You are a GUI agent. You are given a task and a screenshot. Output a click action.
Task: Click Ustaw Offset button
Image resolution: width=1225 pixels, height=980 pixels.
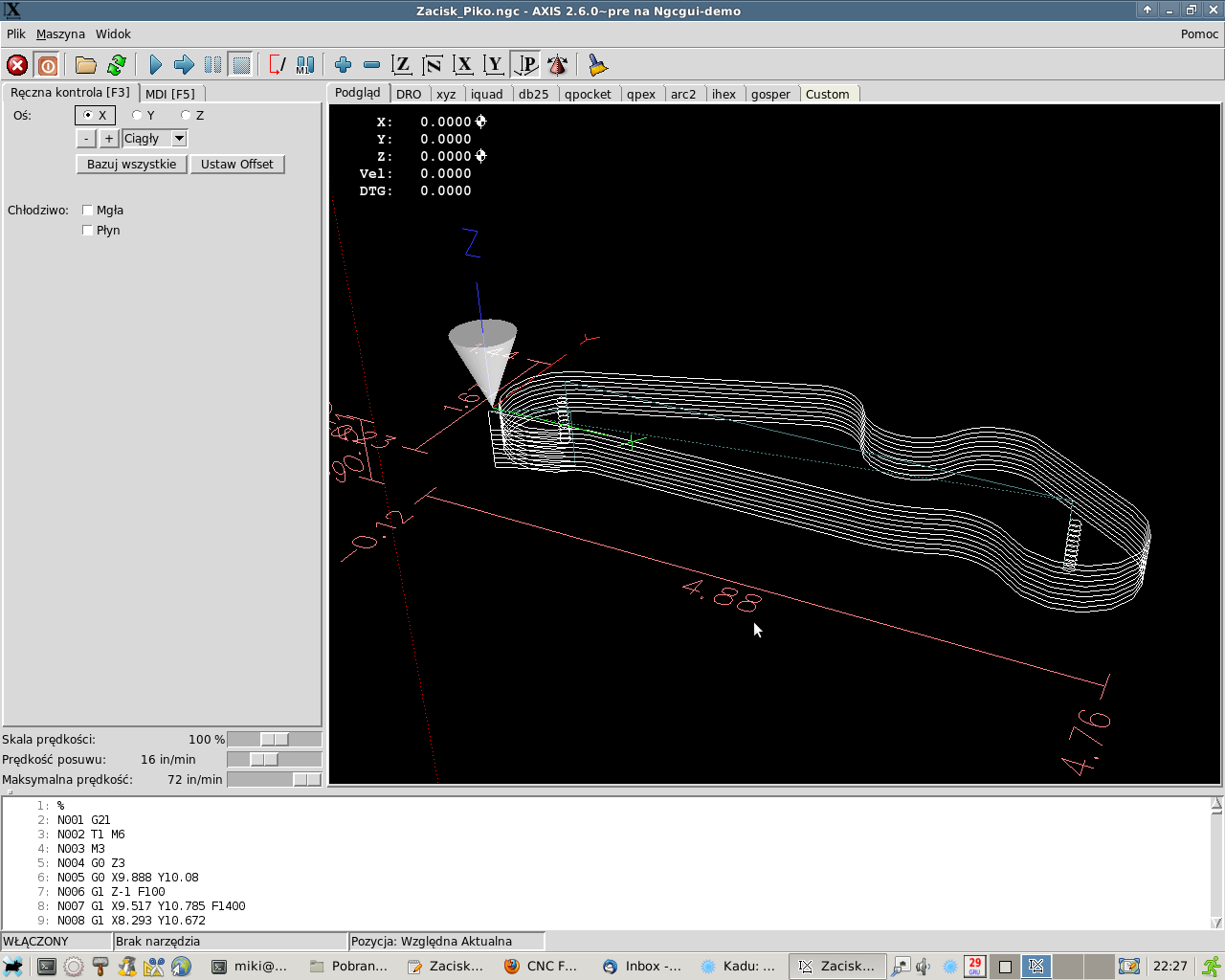[237, 165]
